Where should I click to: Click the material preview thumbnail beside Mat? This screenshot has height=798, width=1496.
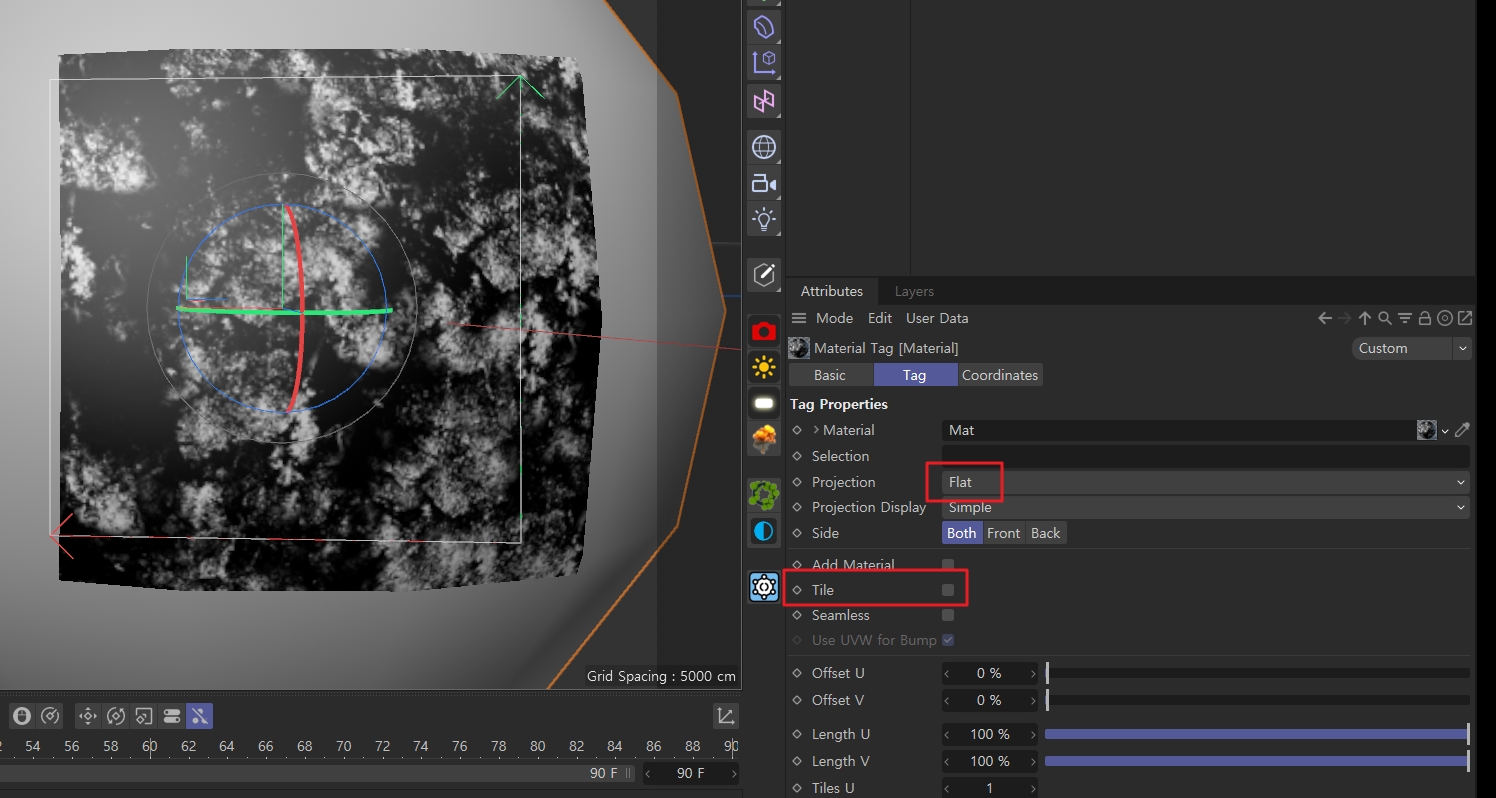[1427, 430]
